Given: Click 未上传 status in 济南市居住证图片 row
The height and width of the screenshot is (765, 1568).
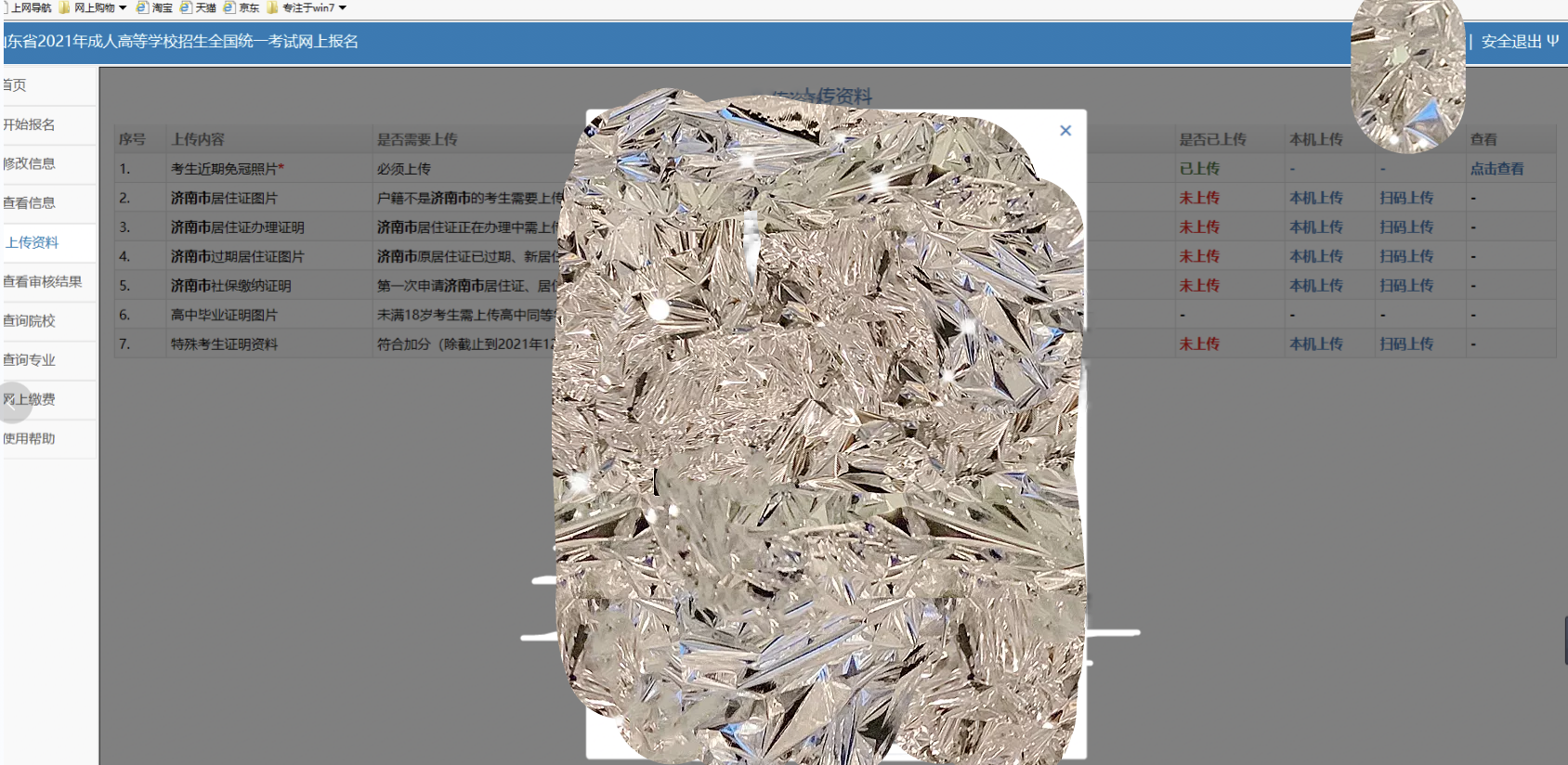Looking at the screenshot, I should (x=1199, y=198).
